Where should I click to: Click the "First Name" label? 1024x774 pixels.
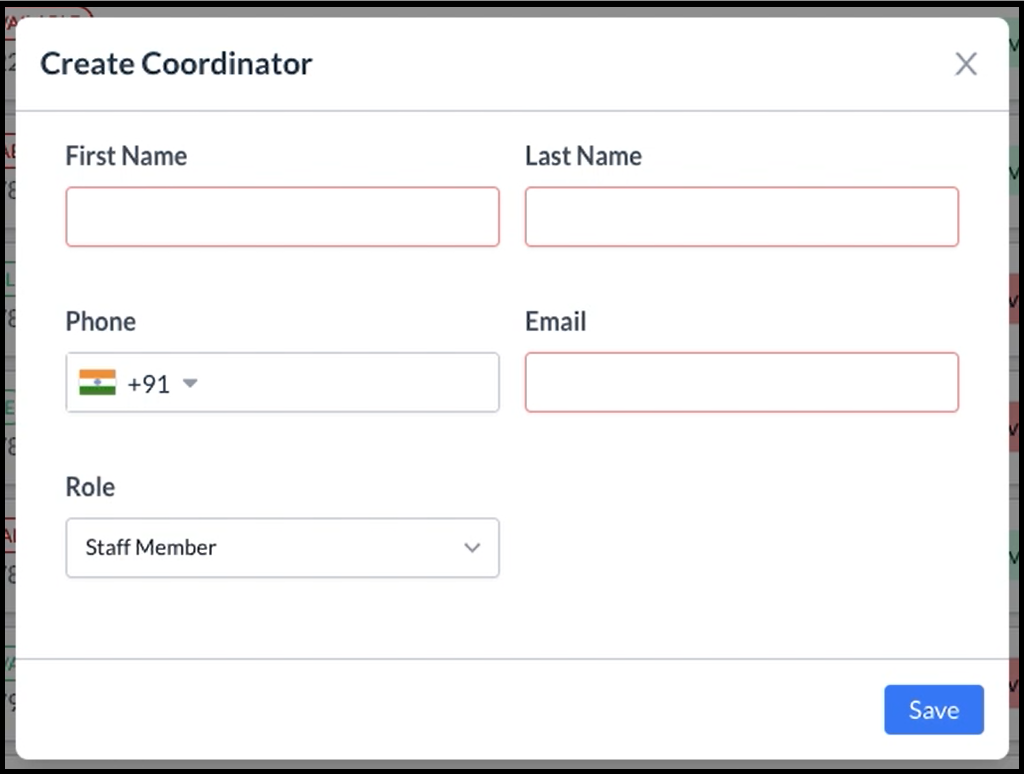coord(126,156)
